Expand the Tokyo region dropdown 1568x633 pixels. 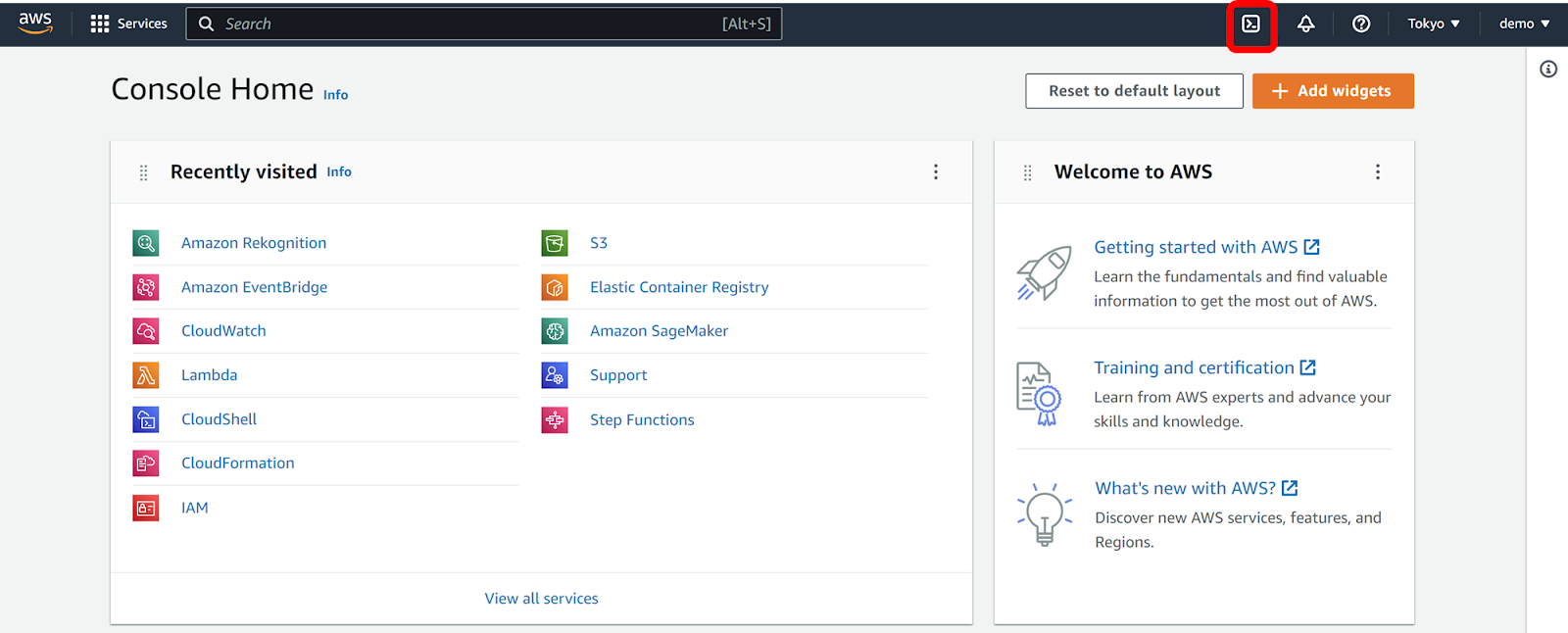(x=1433, y=24)
